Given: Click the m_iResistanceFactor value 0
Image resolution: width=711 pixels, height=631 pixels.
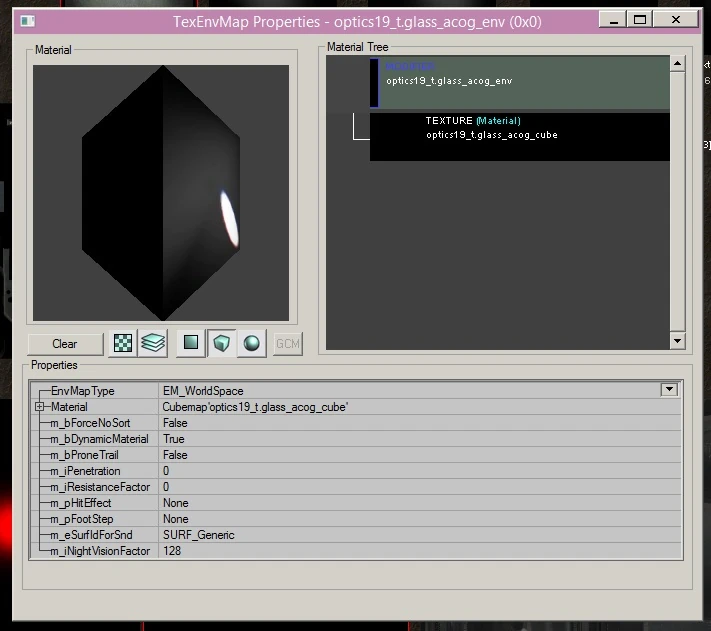Looking at the screenshot, I should 166,487.
